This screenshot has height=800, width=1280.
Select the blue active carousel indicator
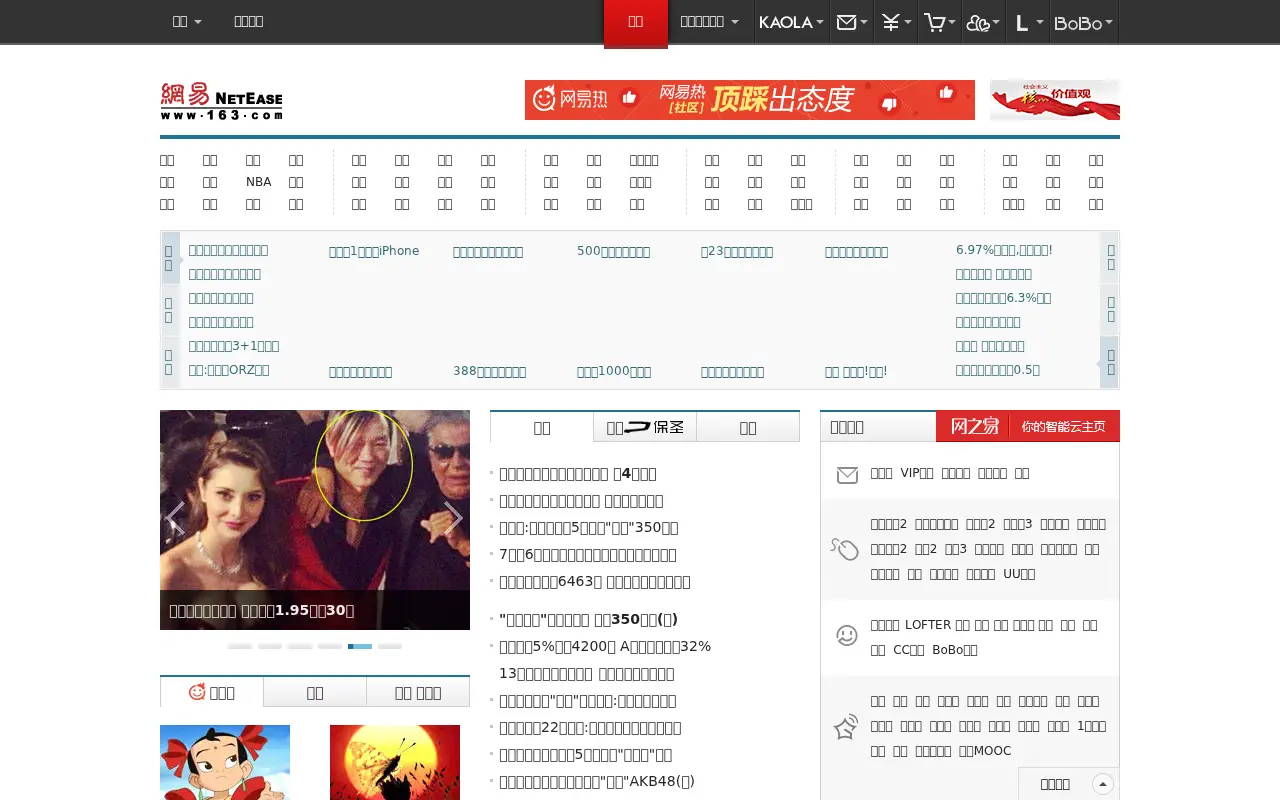tap(360, 646)
